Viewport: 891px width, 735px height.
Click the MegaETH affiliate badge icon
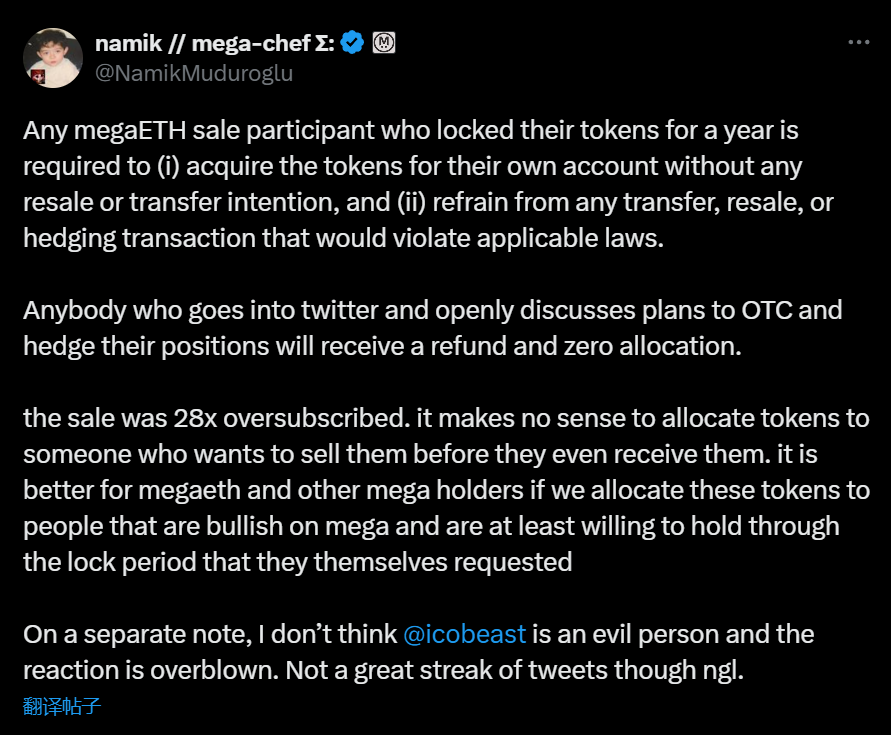385,42
